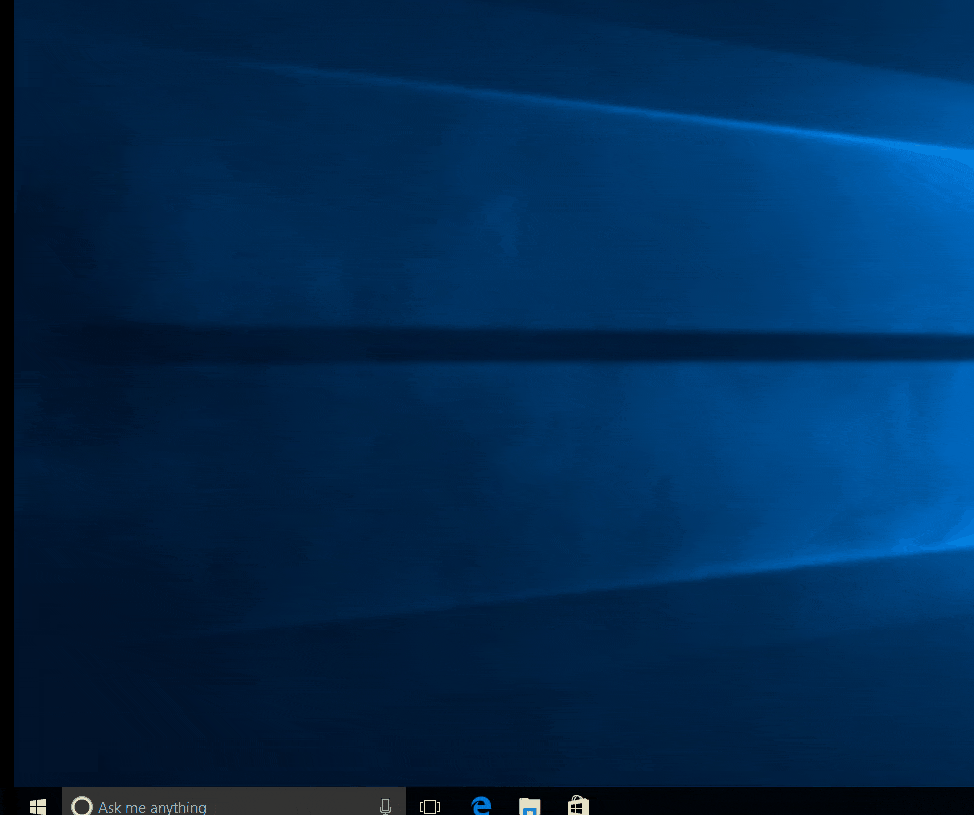974x815 pixels.
Task: Click an empty area of the taskbar
Action: click(x=750, y=806)
